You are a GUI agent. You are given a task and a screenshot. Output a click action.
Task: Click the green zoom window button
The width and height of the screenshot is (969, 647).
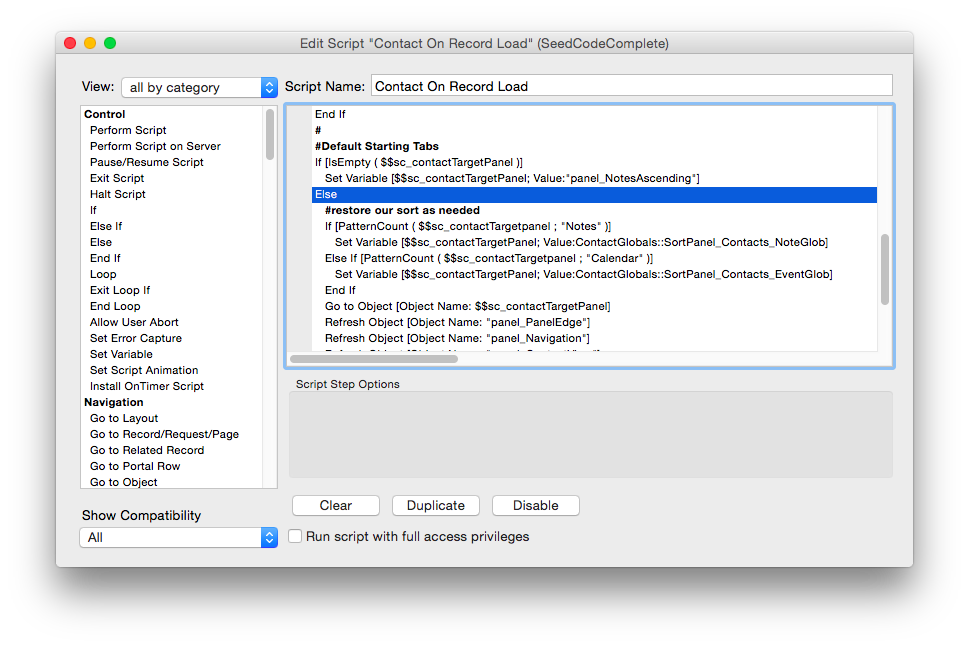coord(110,43)
